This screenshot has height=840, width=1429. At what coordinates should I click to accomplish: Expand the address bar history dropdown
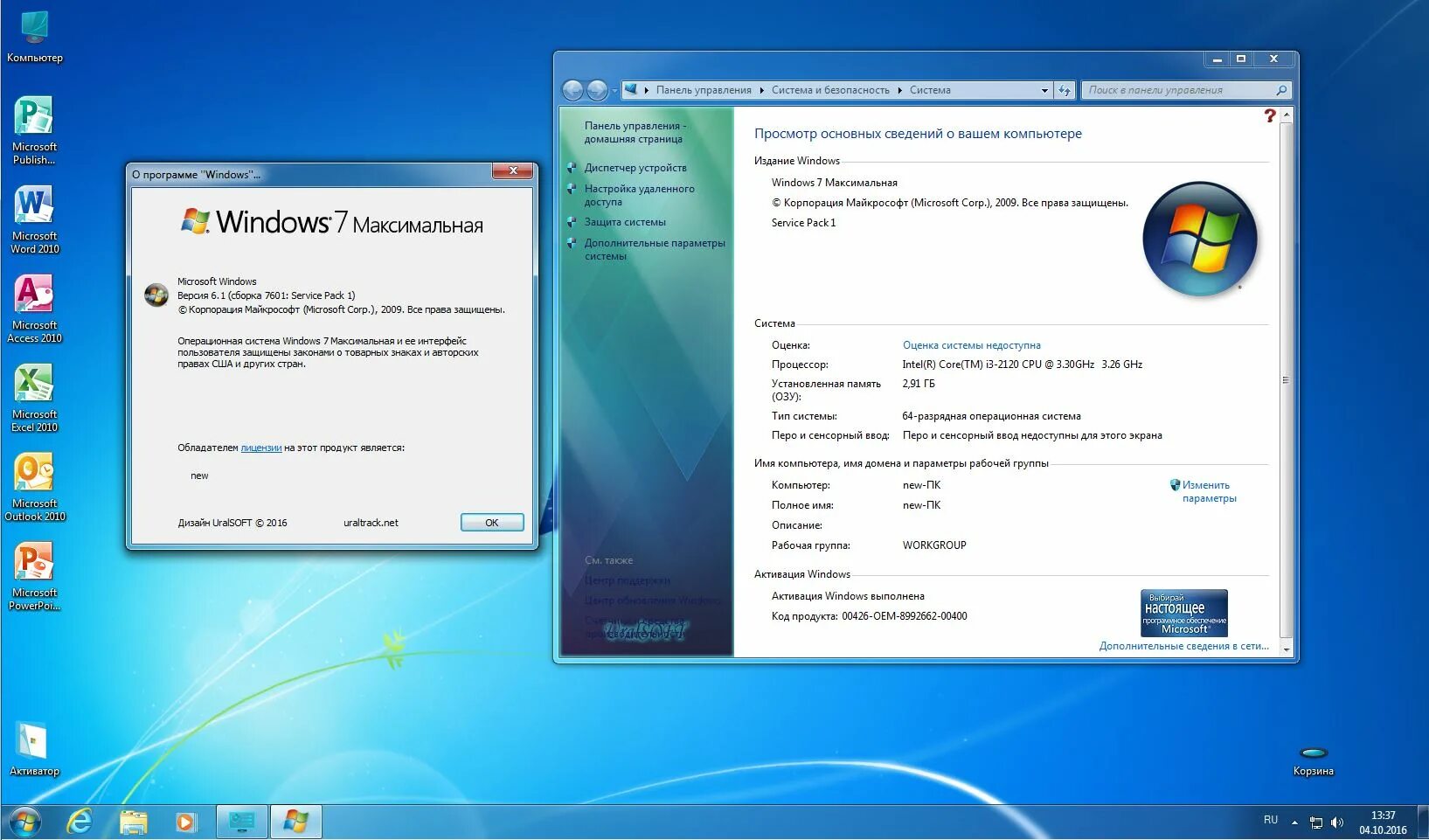click(x=1044, y=90)
